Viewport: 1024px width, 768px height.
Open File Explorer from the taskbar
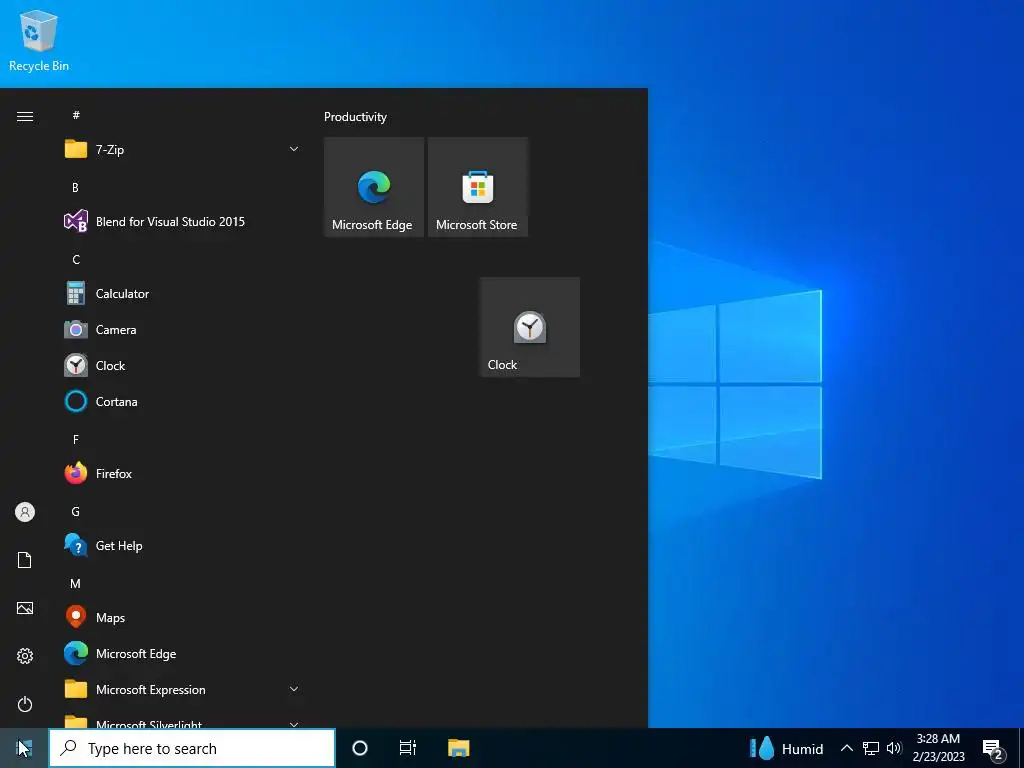tap(459, 748)
